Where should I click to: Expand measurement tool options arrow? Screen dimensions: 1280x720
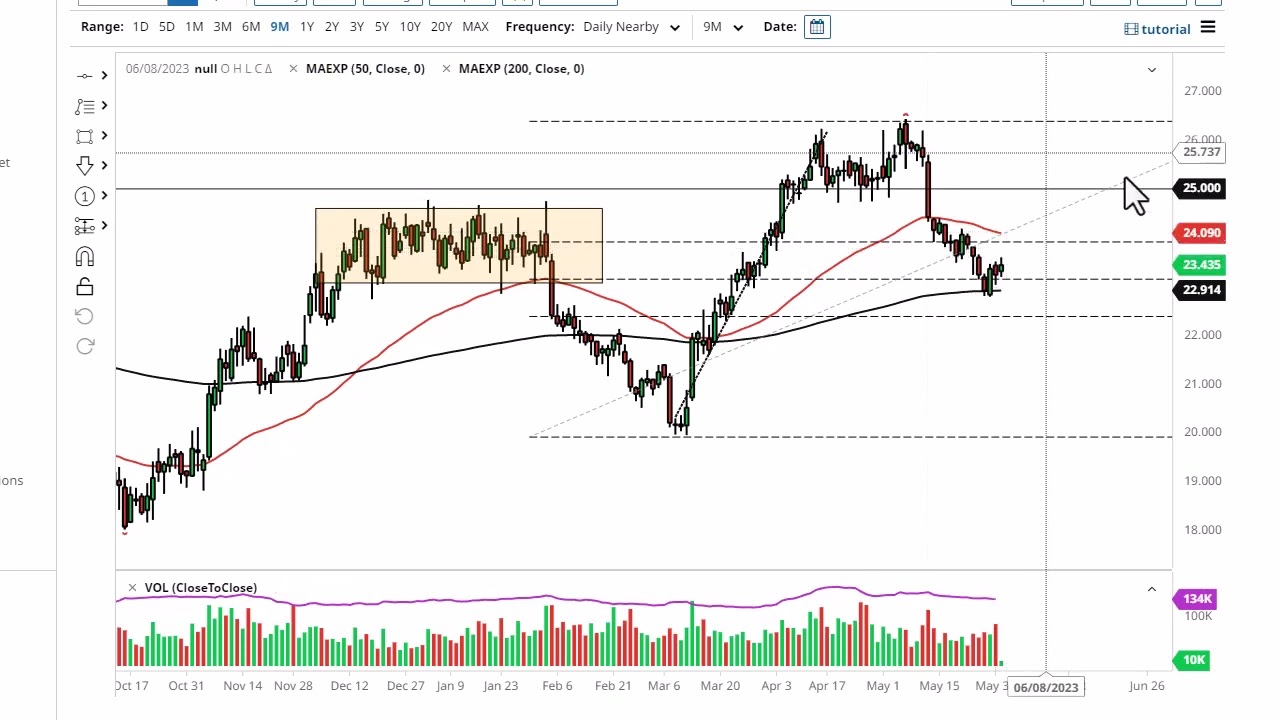coord(103,226)
